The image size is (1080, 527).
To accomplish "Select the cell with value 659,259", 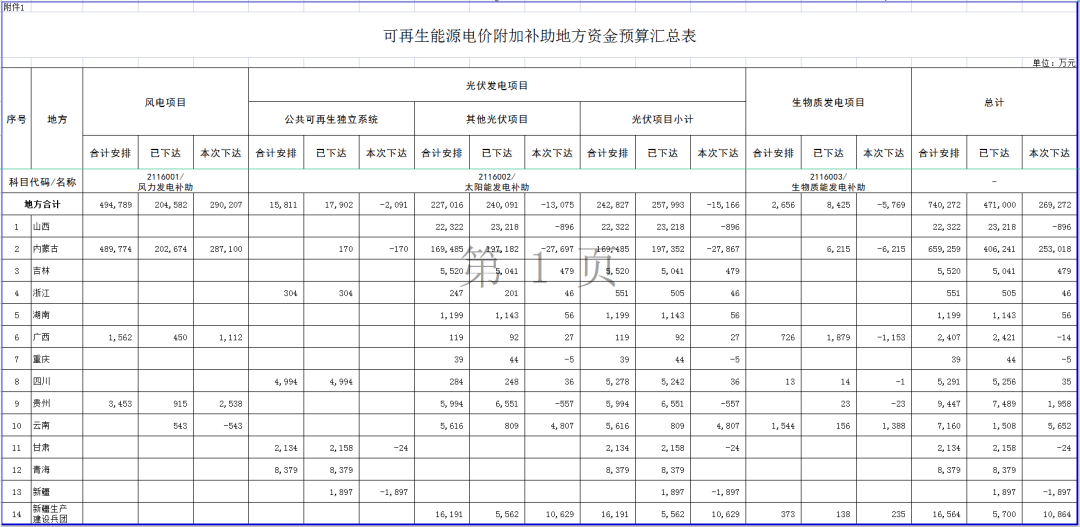I will point(939,249).
